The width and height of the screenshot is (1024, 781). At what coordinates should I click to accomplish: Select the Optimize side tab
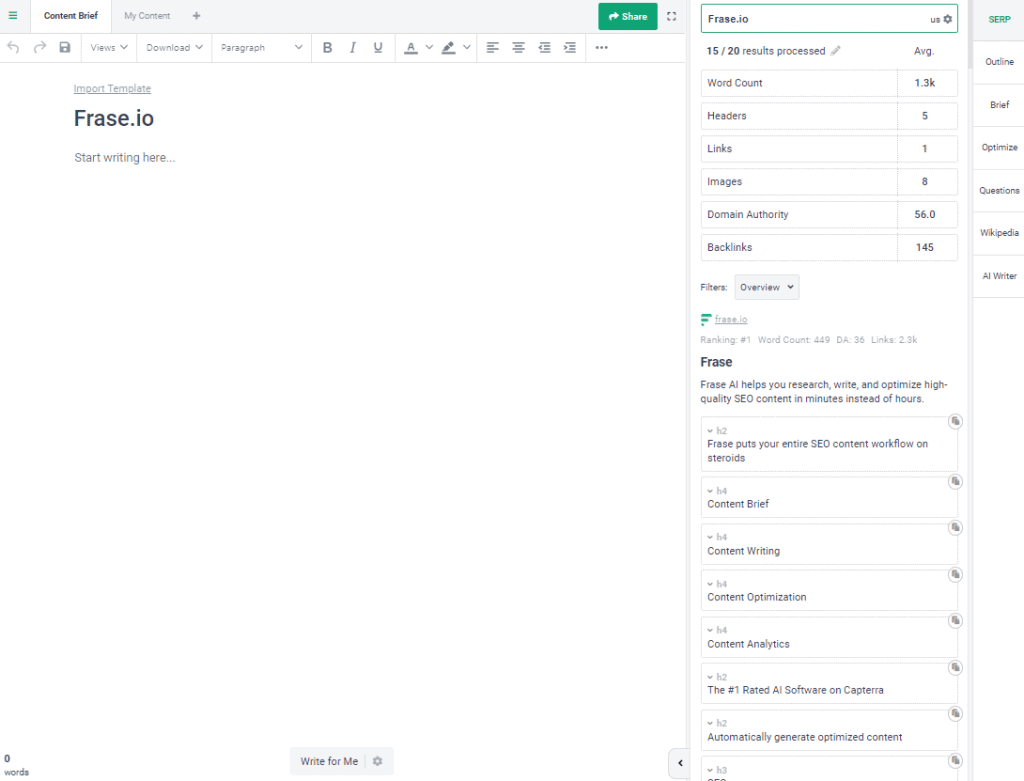click(999, 148)
